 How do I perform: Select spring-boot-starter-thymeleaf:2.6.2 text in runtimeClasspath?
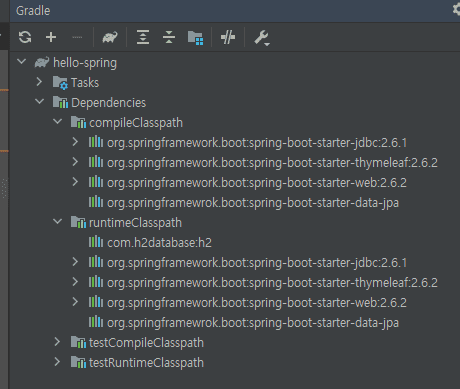click(x=343, y=283)
